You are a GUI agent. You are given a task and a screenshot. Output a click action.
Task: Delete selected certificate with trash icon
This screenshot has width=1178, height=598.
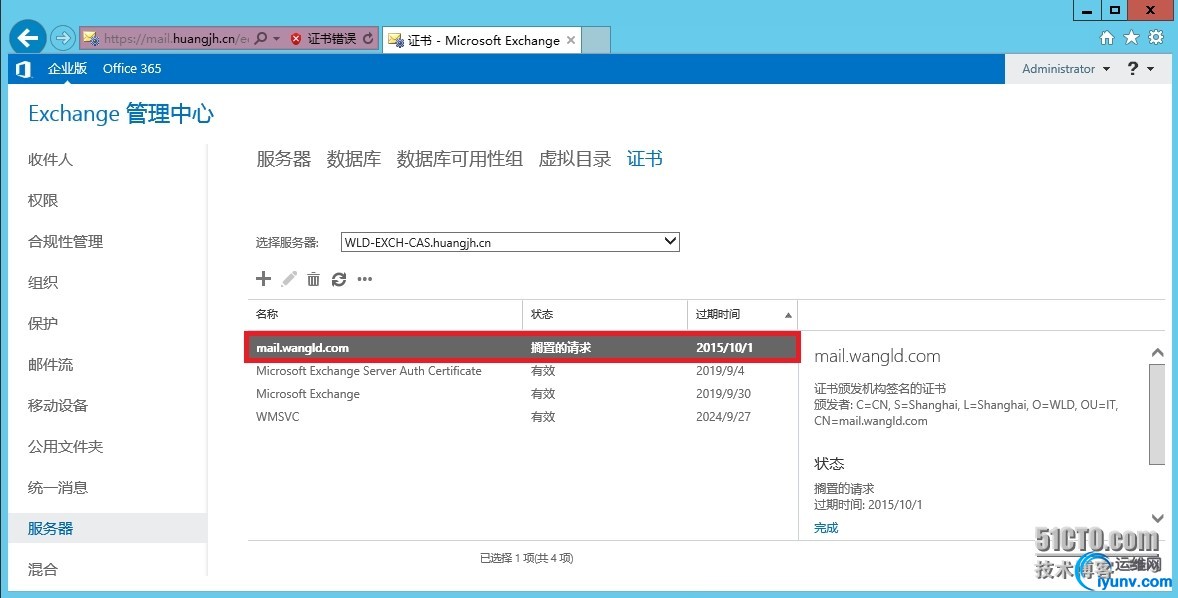click(313, 279)
